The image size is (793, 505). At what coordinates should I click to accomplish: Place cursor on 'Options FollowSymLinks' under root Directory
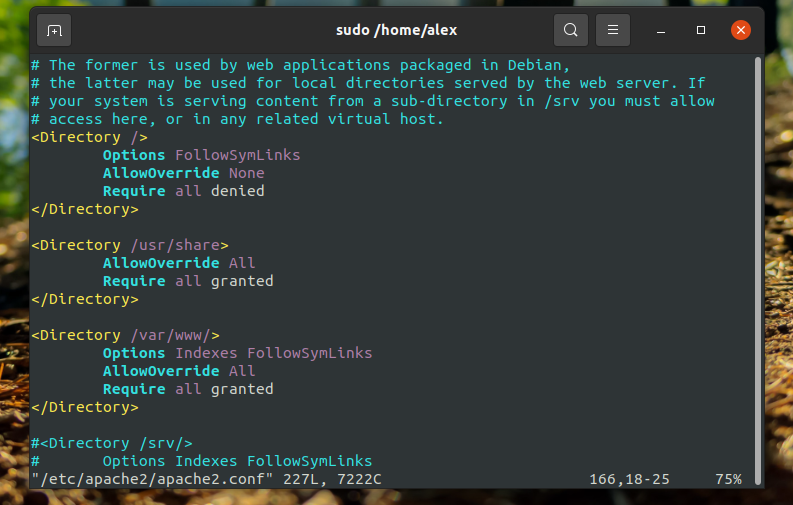201,155
